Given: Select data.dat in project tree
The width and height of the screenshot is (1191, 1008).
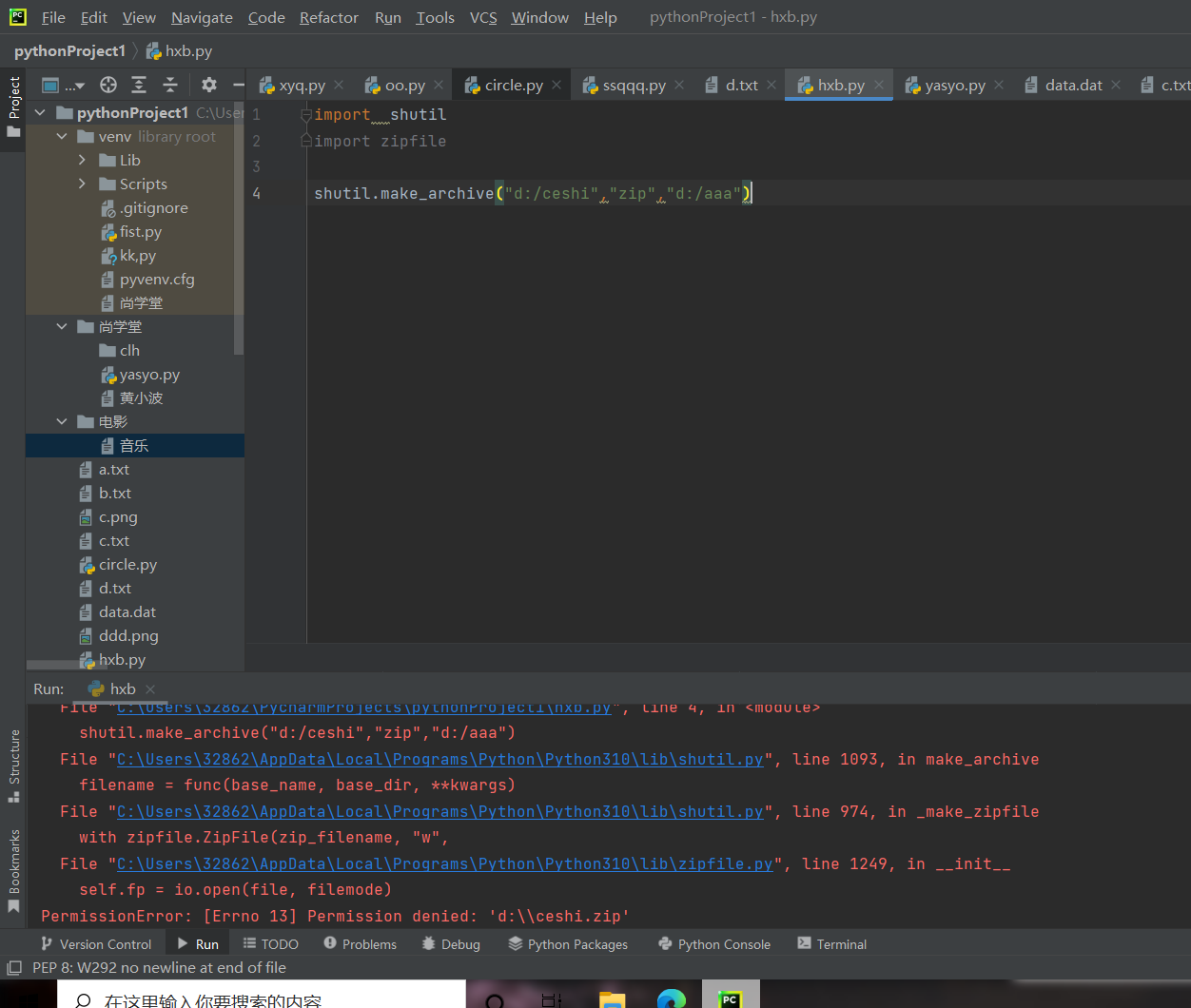Looking at the screenshot, I should point(118,611).
